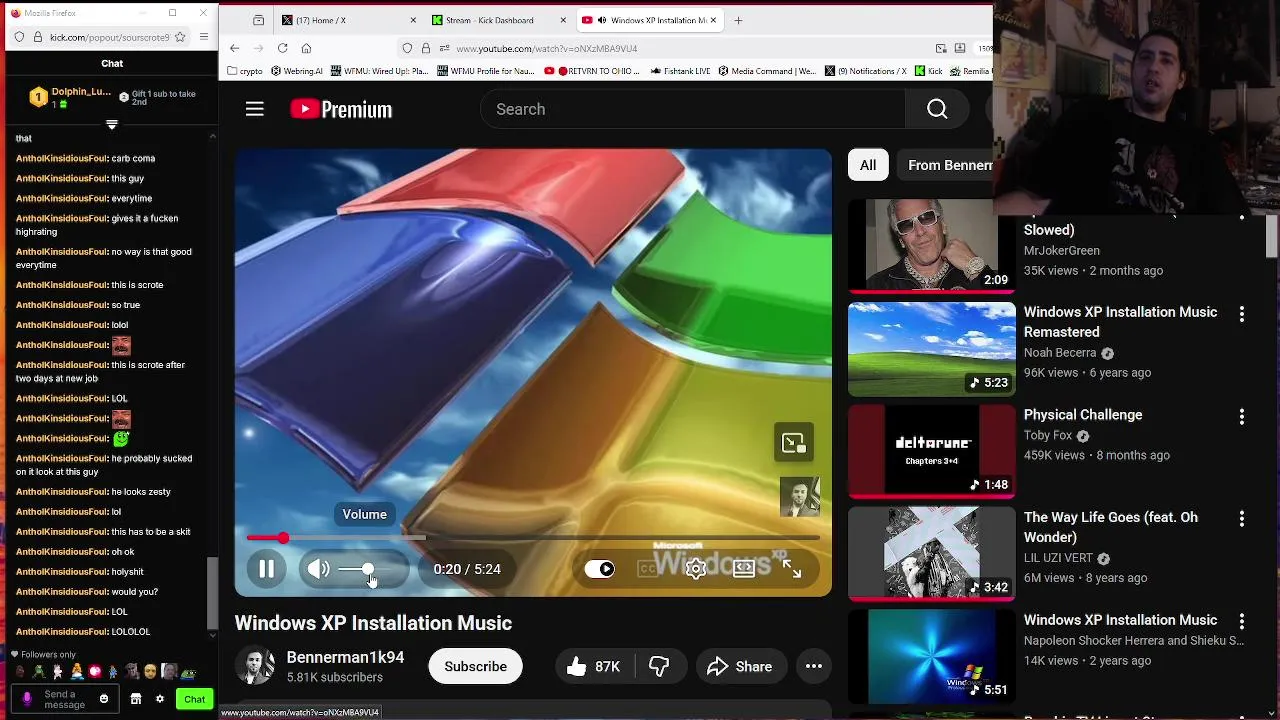Open more actions ellipsis below the video

point(814,667)
